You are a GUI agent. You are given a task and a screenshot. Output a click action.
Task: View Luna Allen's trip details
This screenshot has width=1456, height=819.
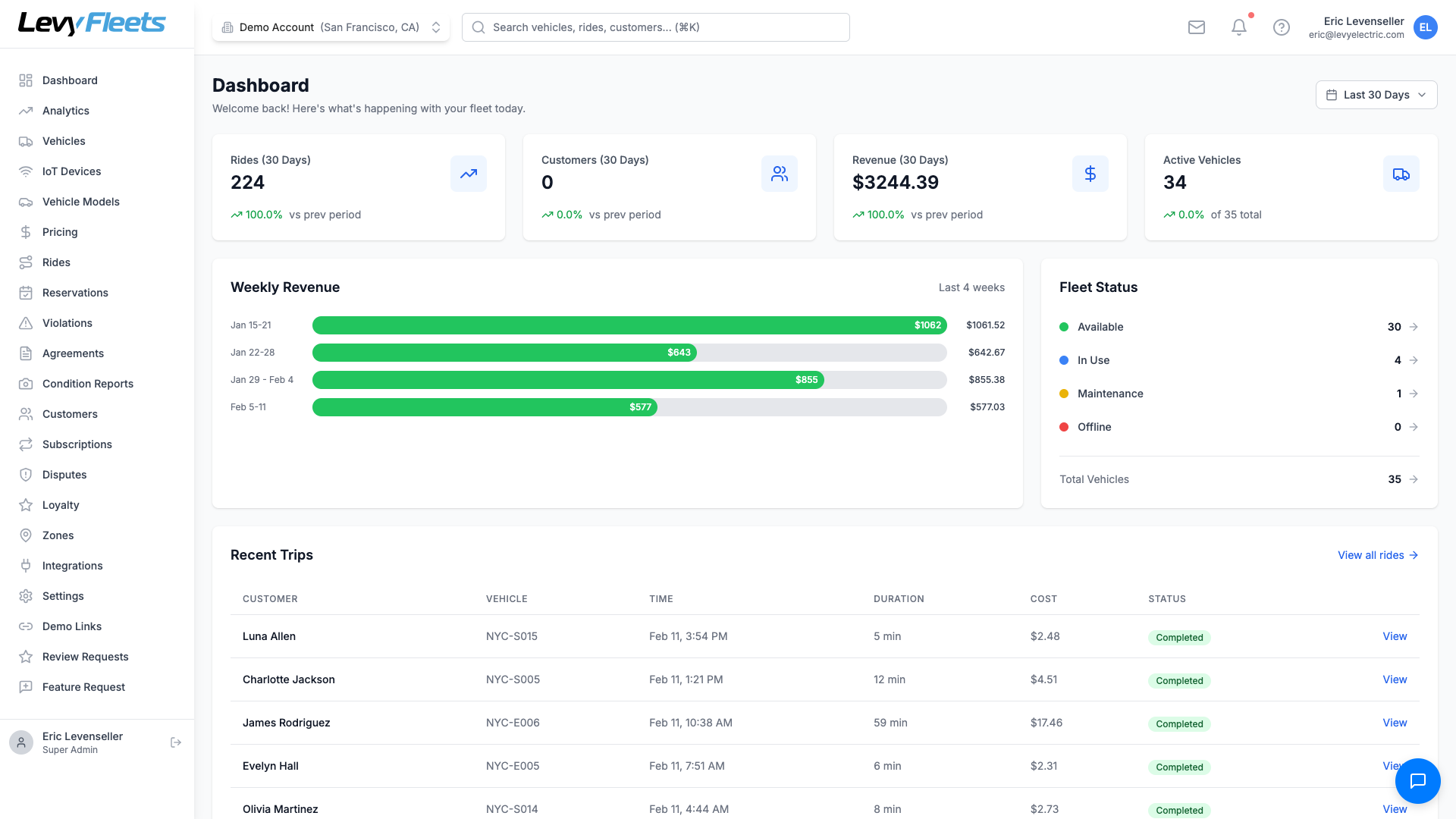pyautogui.click(x=1394, y=636)
